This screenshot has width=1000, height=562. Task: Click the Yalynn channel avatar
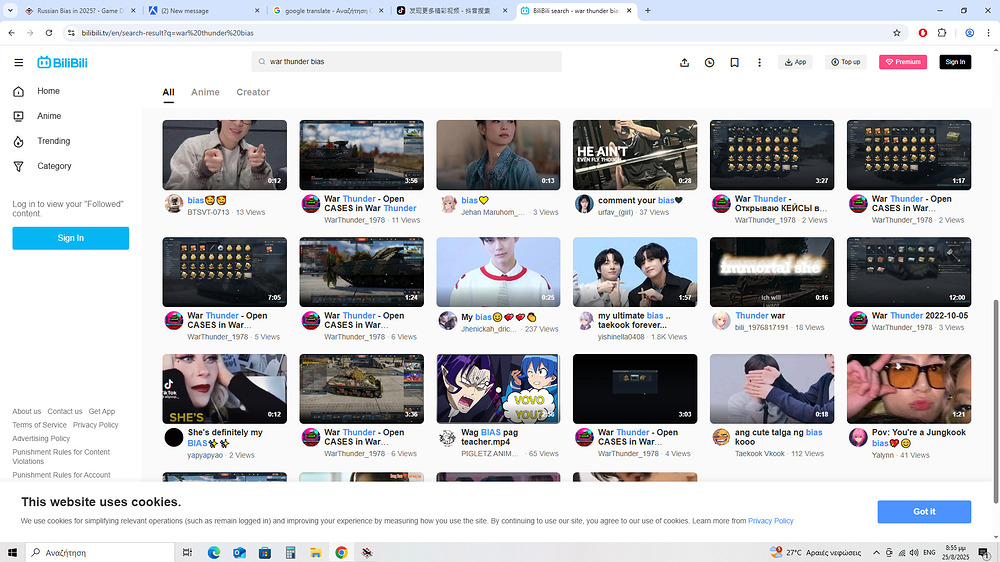[858, 437]
